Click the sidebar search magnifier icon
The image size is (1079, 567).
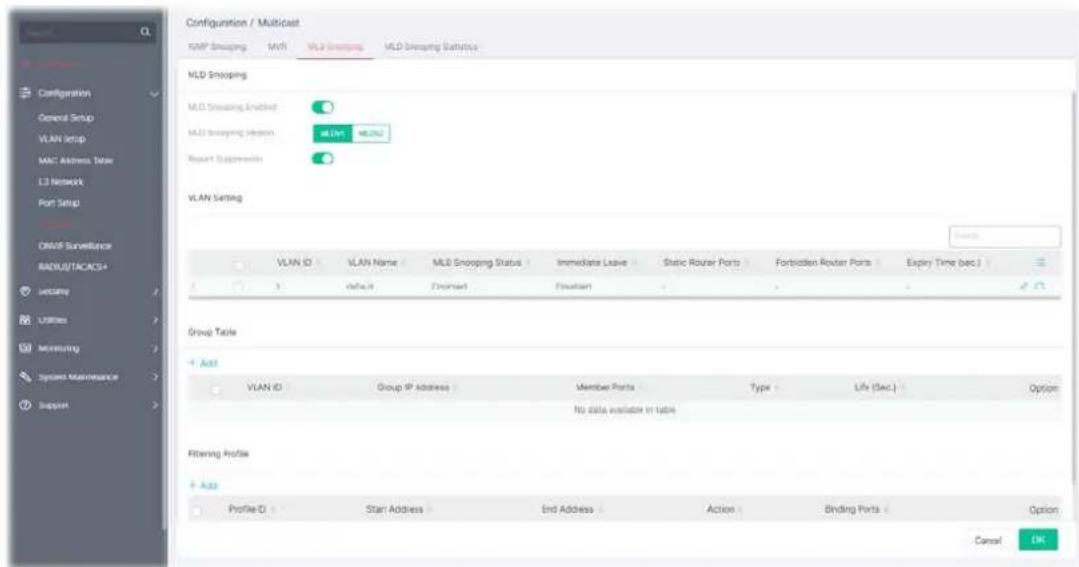point(145,32)
